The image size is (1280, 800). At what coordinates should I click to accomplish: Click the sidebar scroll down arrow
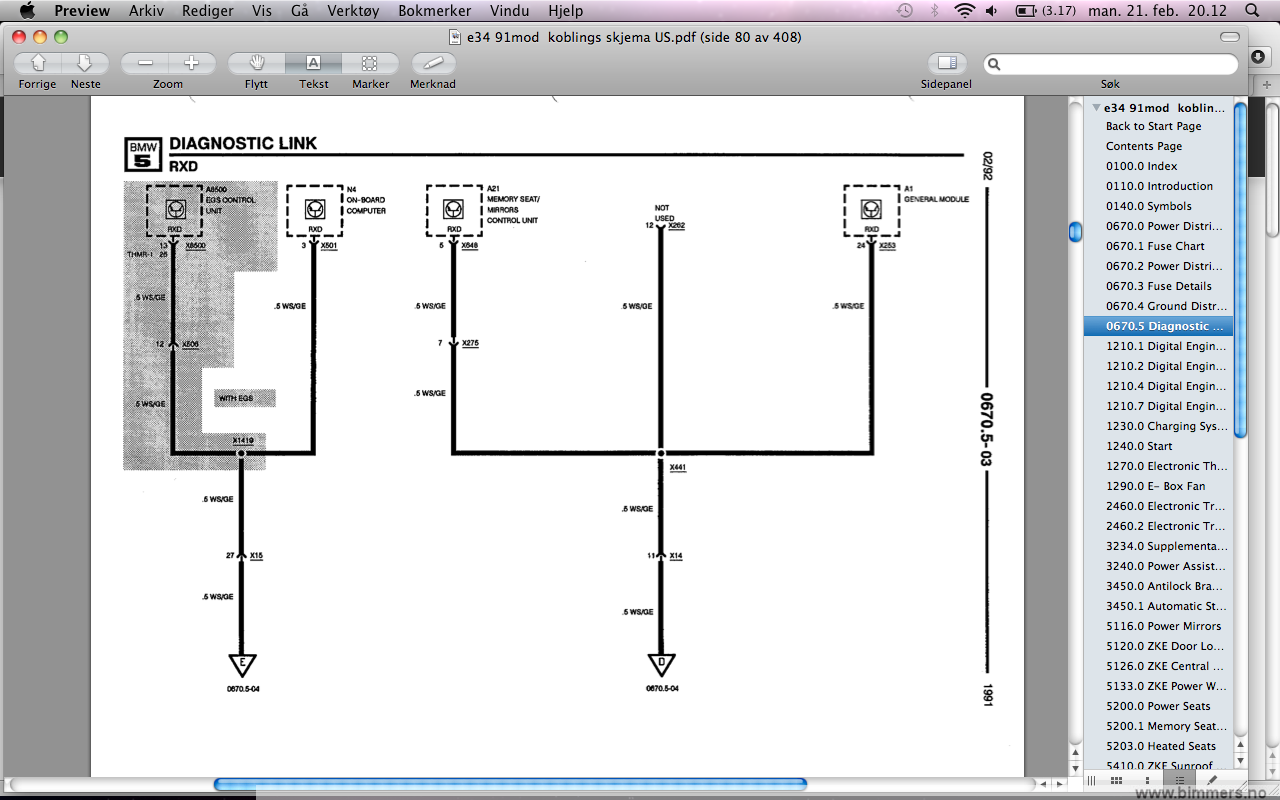(x=1241, y=760)
